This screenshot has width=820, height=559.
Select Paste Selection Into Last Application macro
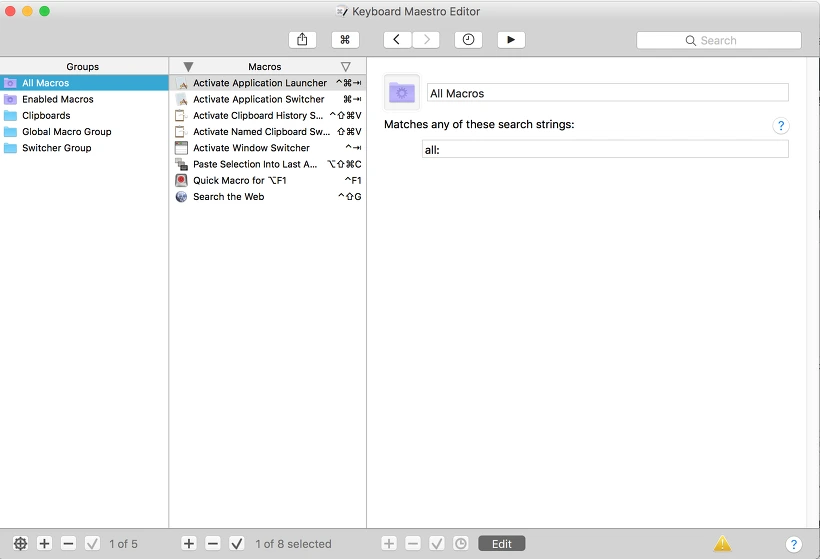[x=268, y=164]
